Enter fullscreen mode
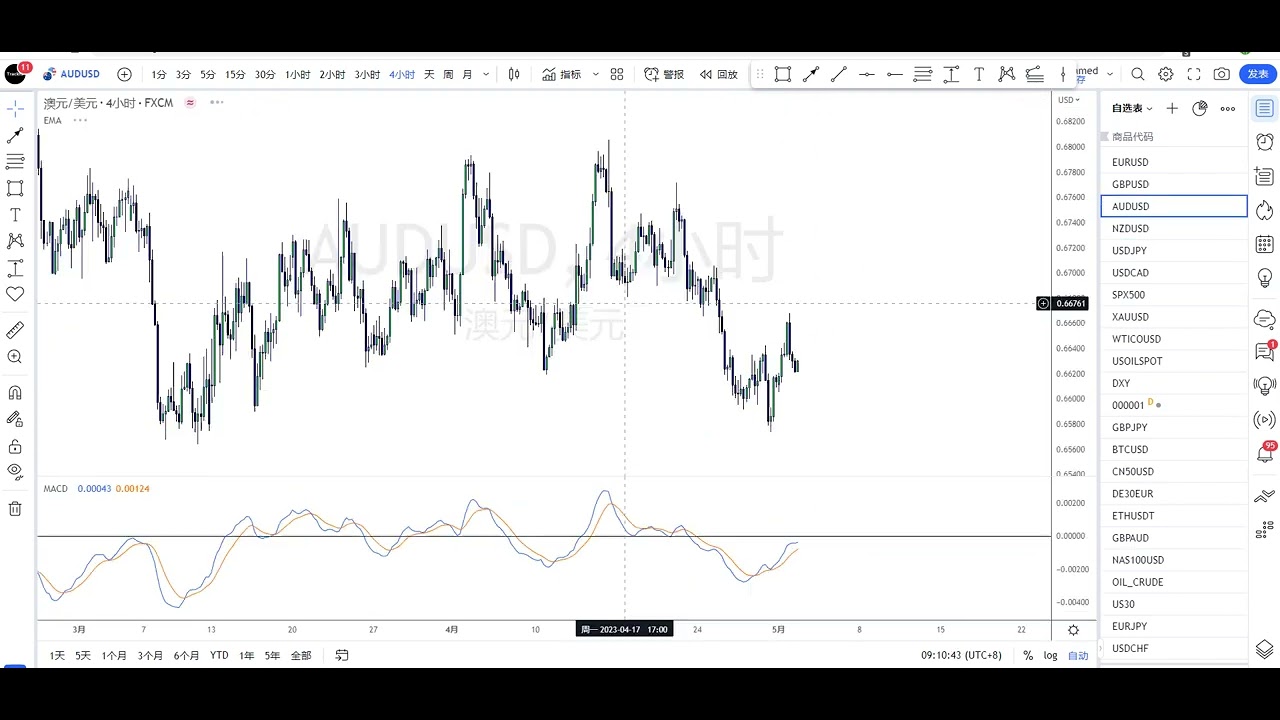1280x720 pixels. pyautogui.click(x=1194, y=74)
